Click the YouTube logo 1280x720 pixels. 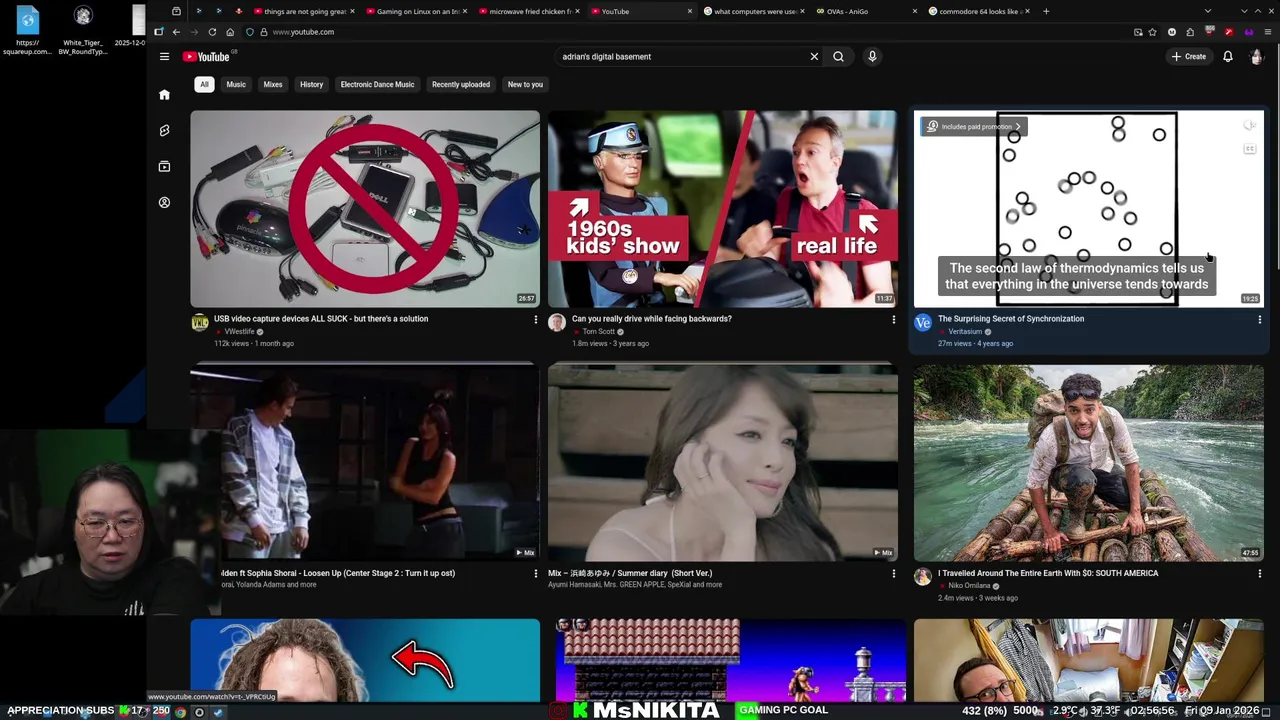pos(206,57)
